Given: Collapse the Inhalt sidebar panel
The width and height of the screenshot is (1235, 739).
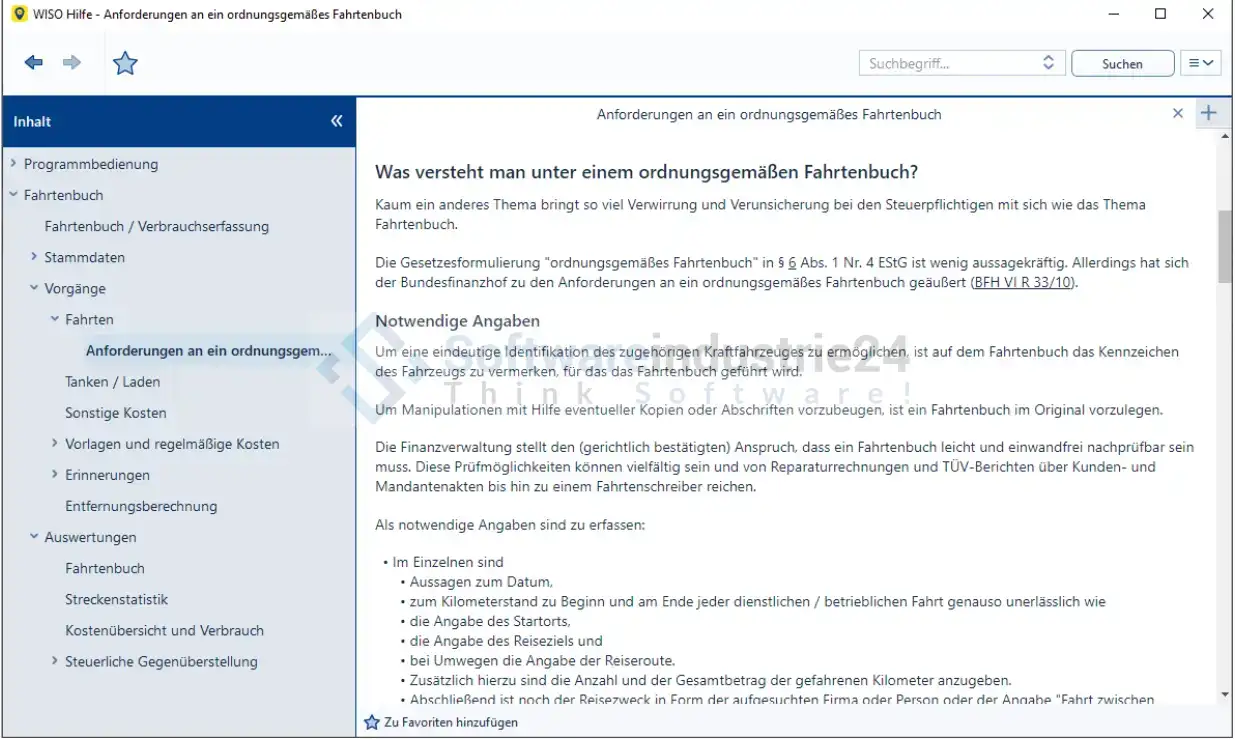Looking at the screenshot, I should pos(336,121).
